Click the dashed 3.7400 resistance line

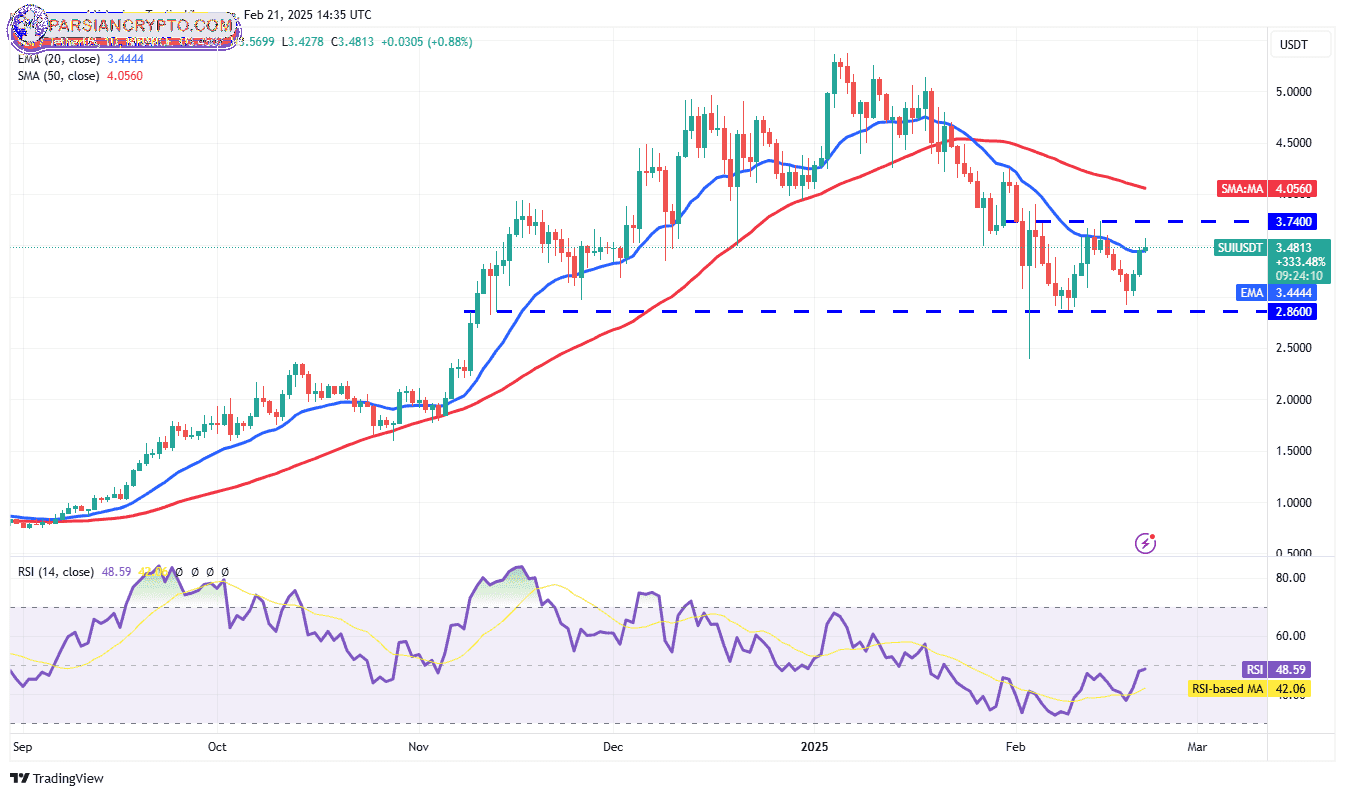[x=1127, y=221]
